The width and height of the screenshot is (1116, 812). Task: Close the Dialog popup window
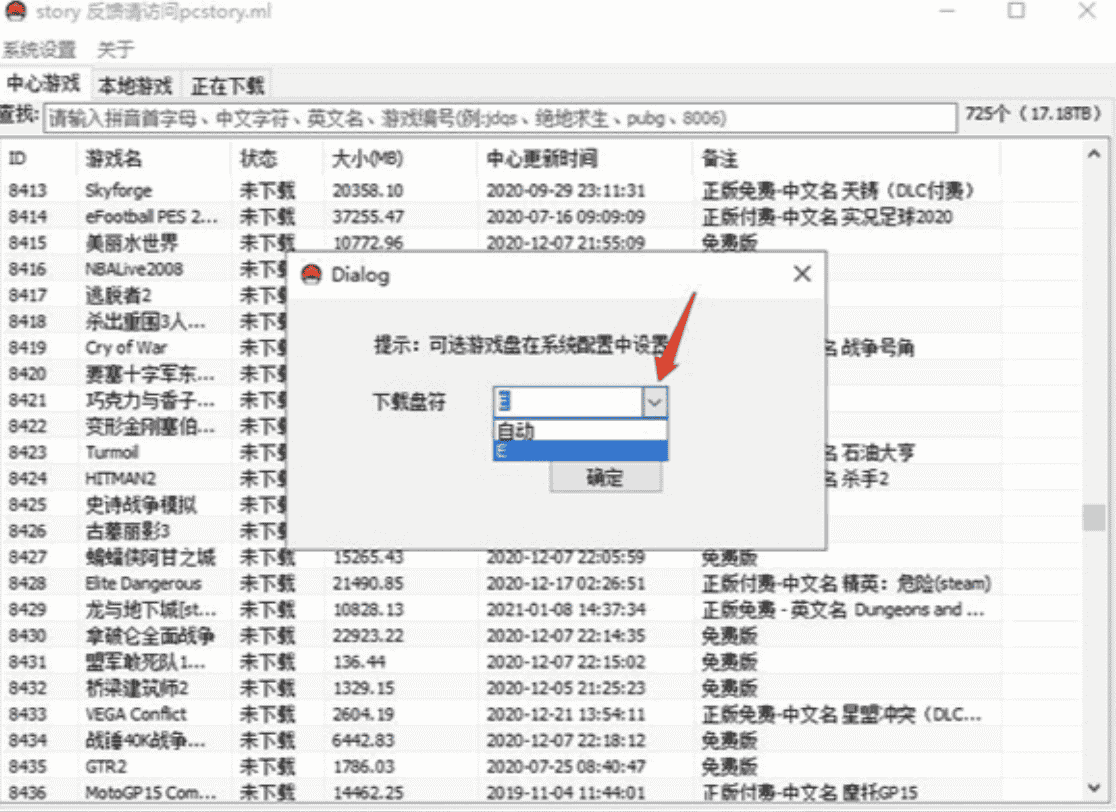pos(801,274)
